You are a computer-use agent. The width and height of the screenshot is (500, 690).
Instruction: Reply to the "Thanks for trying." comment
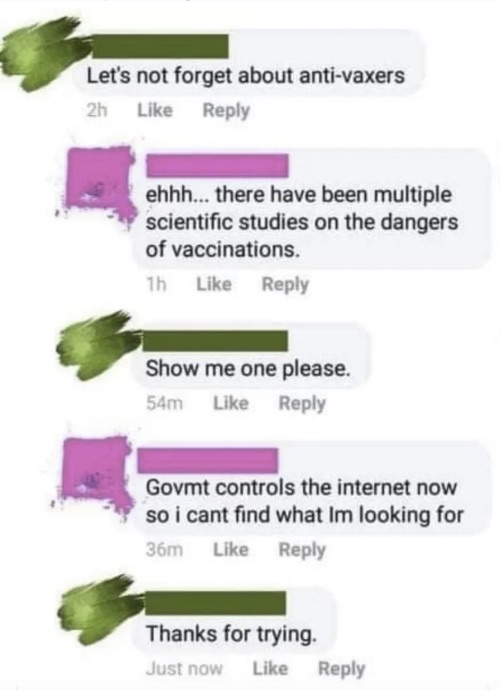tap(342, 669)
